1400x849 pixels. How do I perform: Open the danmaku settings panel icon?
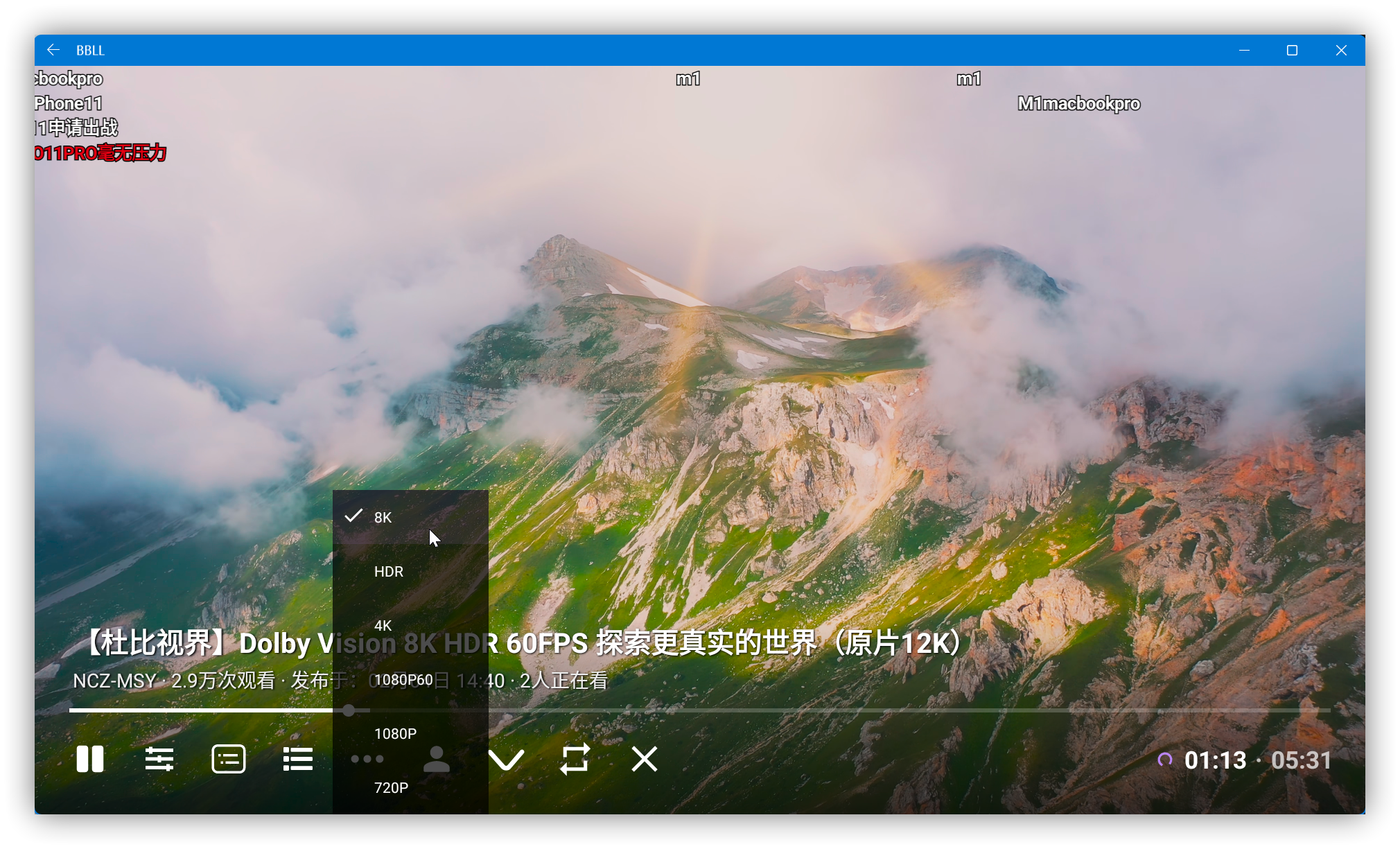point(228,759)
